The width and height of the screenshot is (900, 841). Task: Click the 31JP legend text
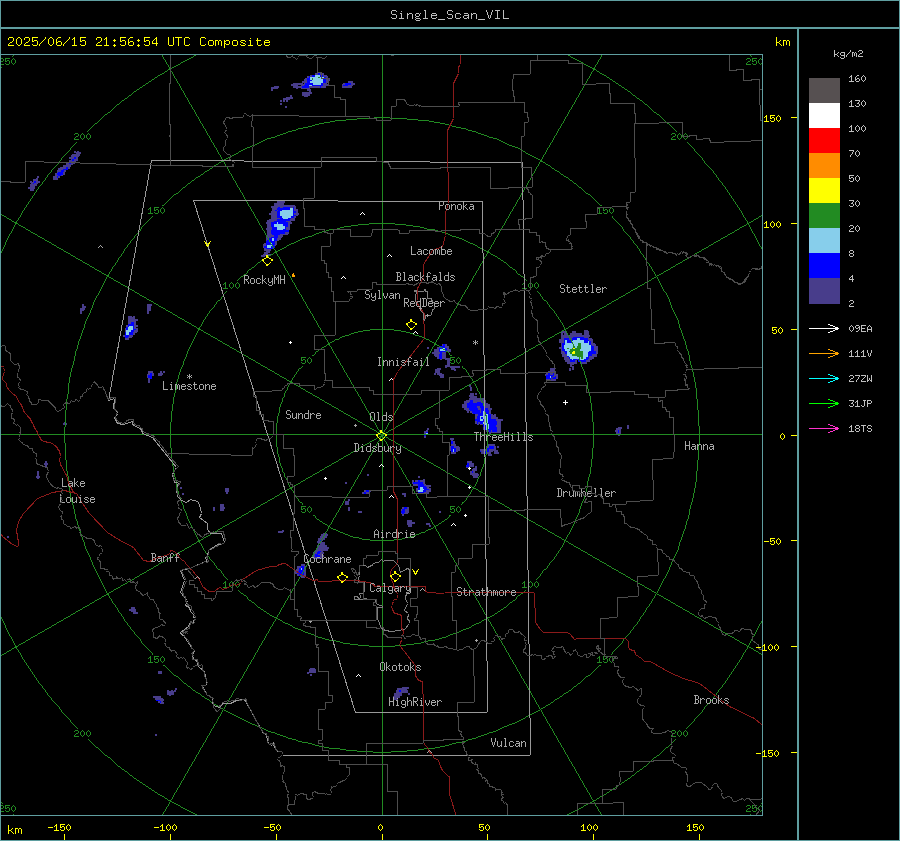pos(860,404)
